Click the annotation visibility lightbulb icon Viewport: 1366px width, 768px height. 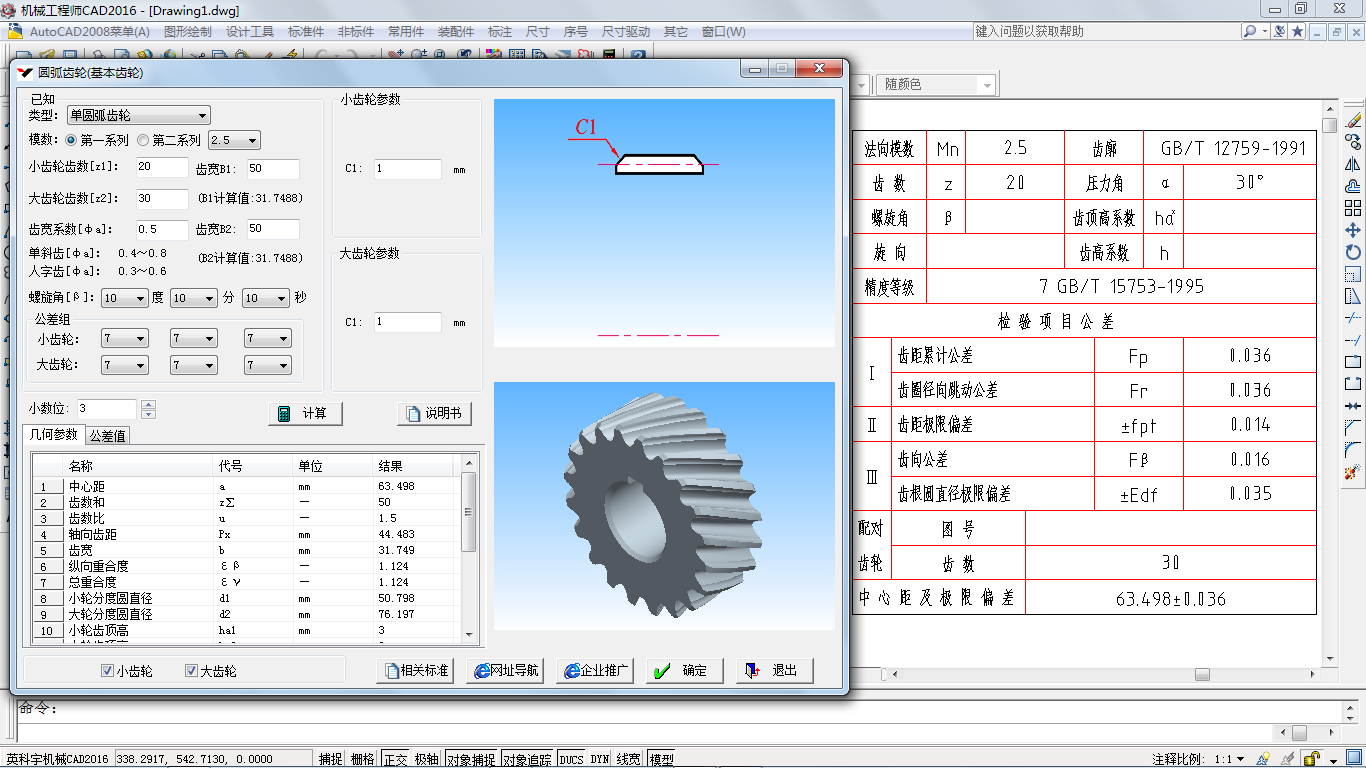coord(1264,759)
